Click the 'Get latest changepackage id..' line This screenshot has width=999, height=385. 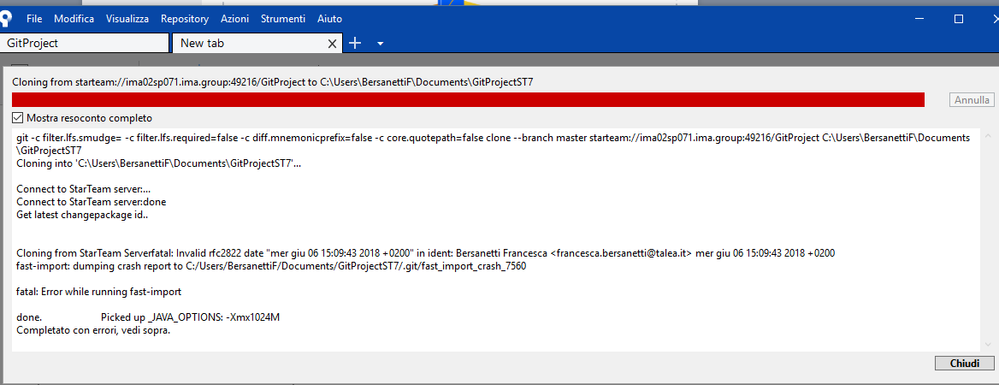click(x=82, y=214)
